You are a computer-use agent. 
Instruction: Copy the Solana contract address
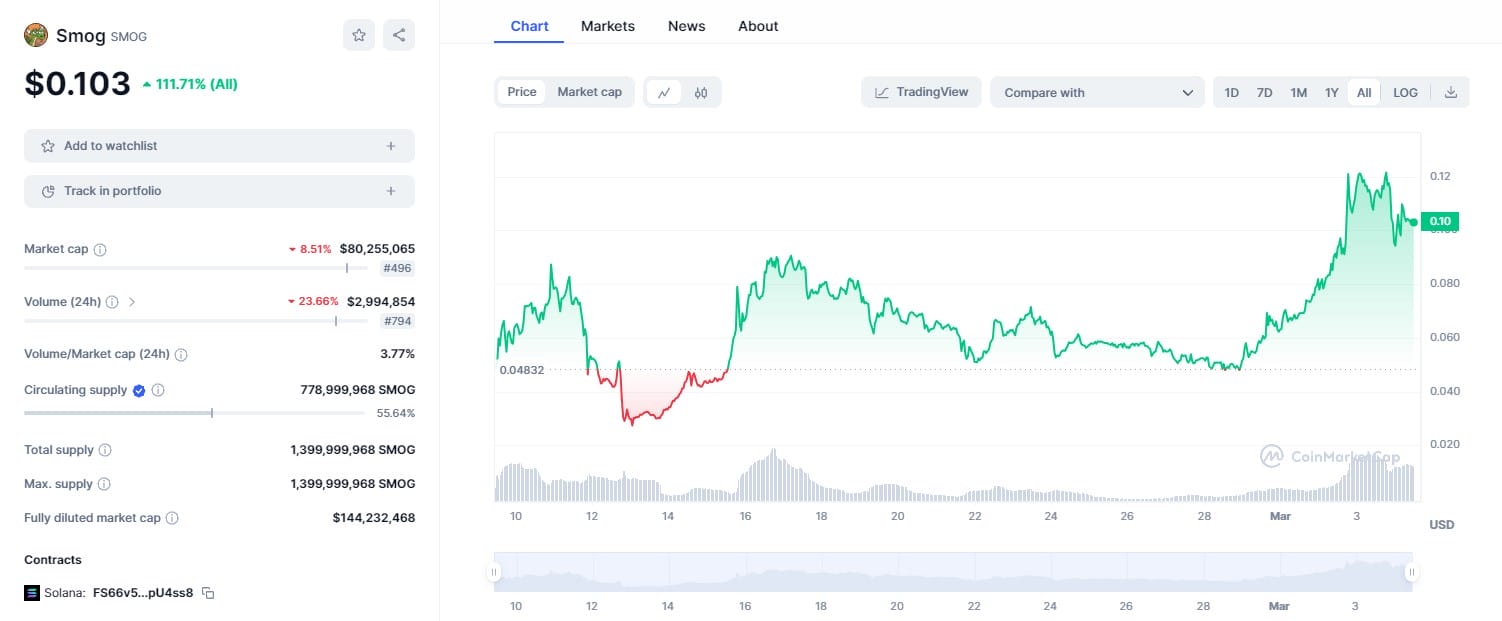208,593
